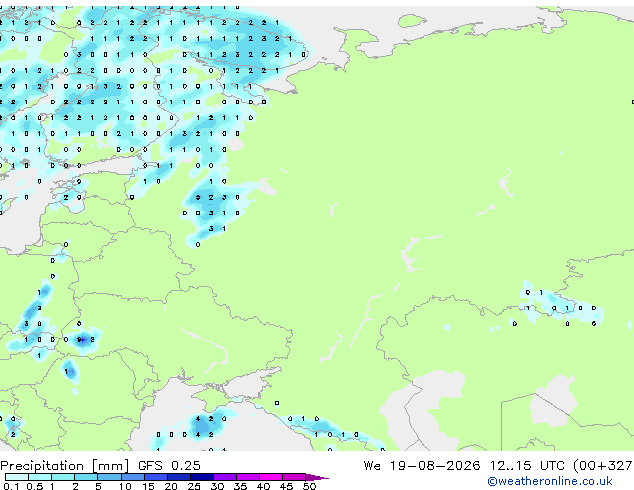Click the 10–15 mm legend swatch
Screen dimensions: 634x490
132,477
